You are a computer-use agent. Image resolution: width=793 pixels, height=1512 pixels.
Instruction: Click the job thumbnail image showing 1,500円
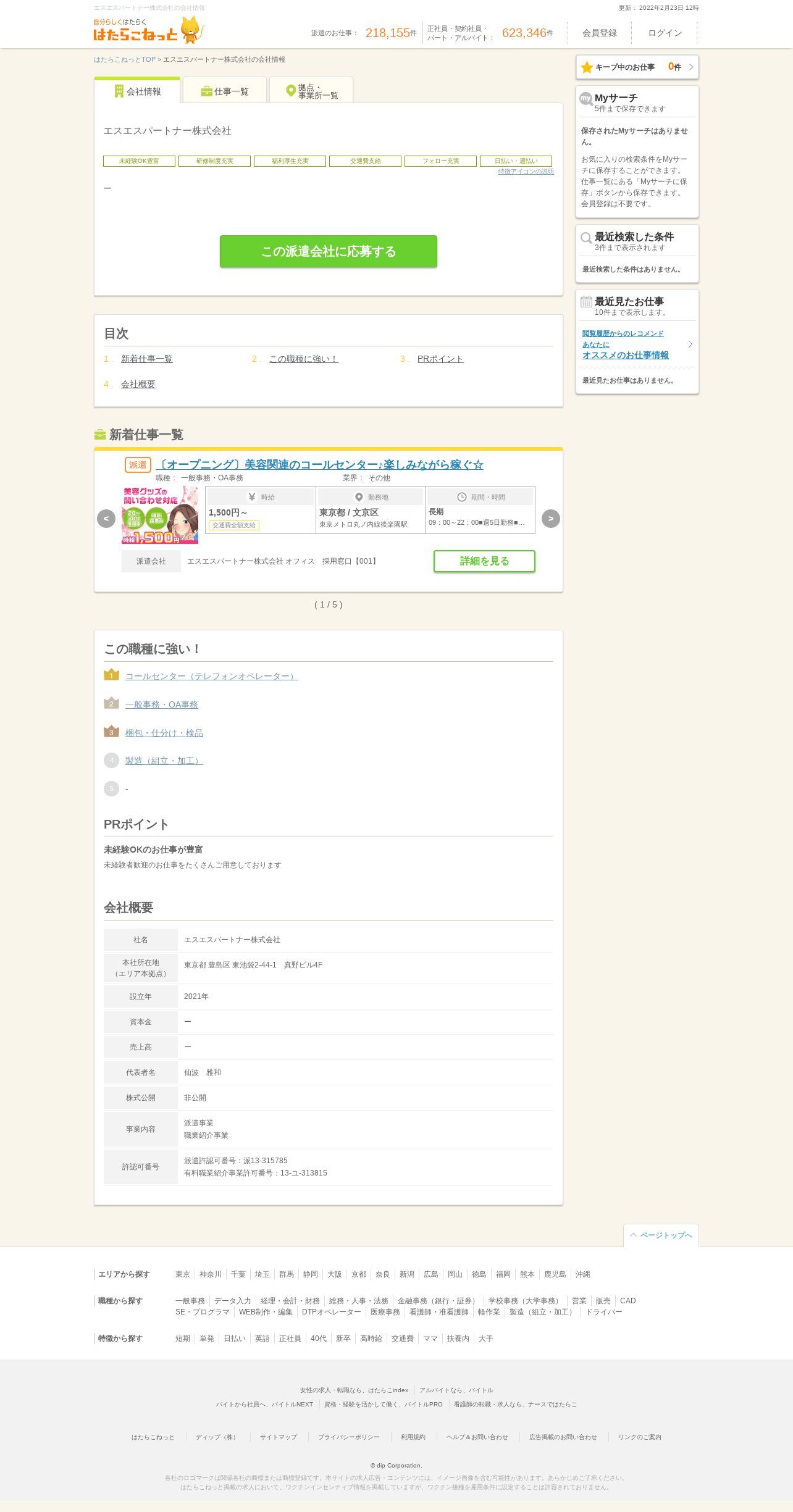point(160,515)
